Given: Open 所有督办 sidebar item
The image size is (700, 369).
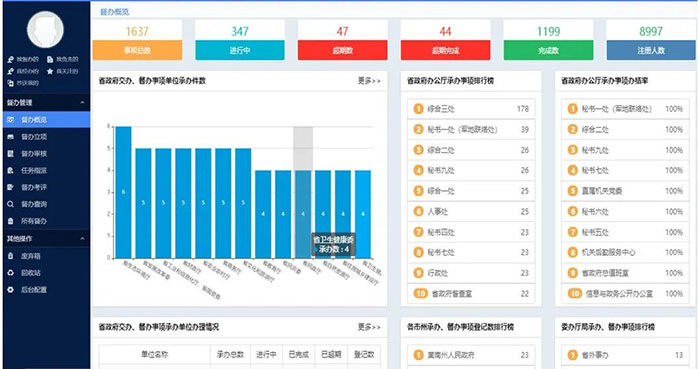Looking at the screenshot, I should point(46,221).
